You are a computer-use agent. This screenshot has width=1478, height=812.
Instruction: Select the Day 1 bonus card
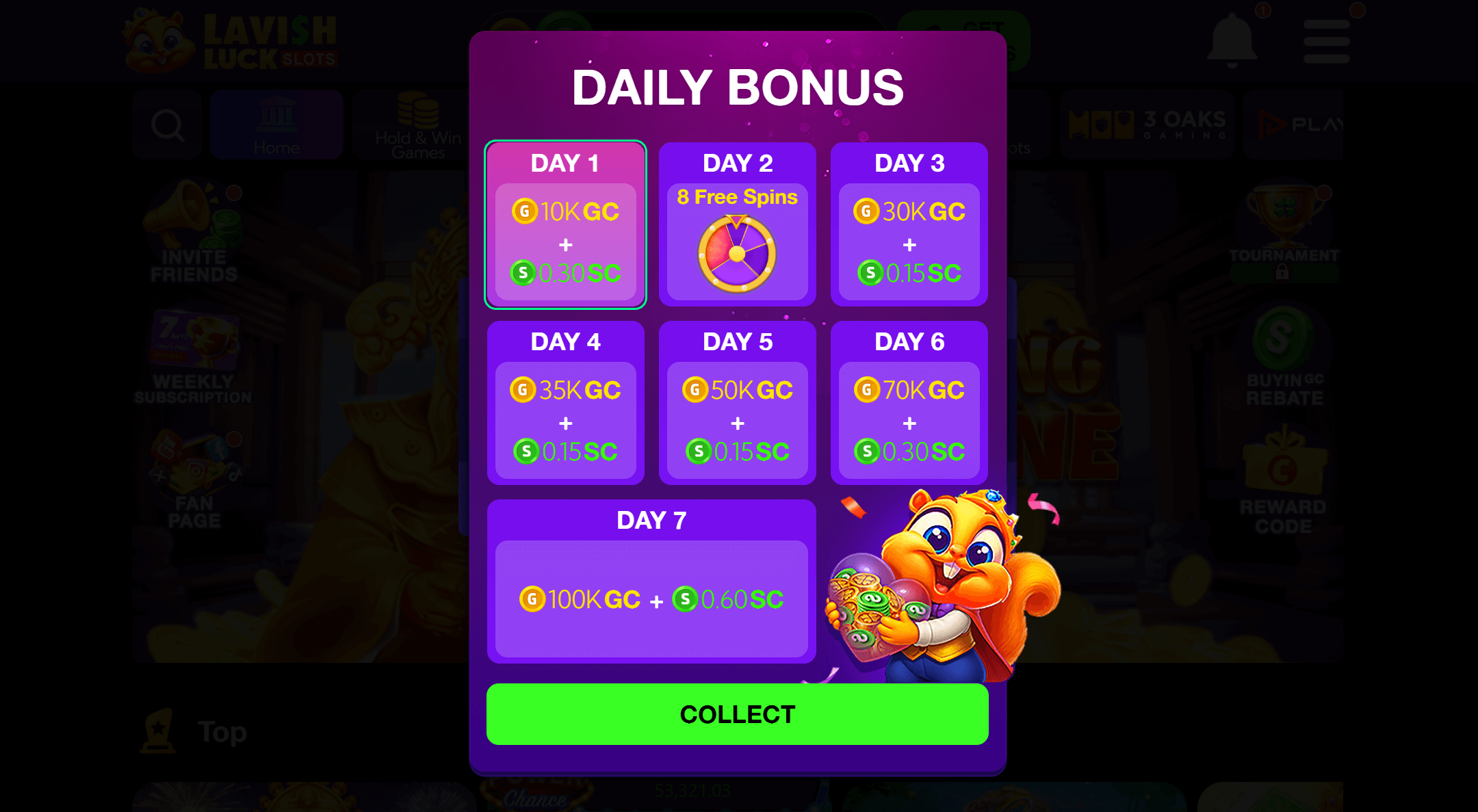(x=565, y=224)
